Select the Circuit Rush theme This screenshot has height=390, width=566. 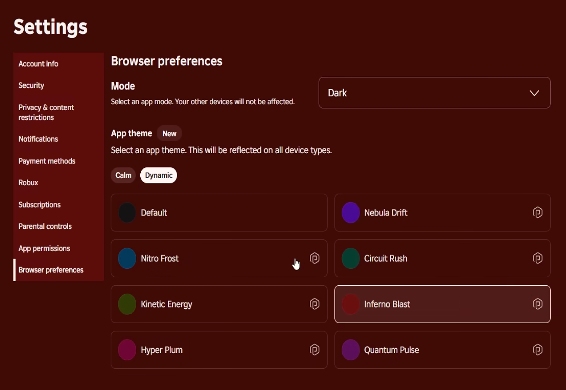click(x=442, y=258)
